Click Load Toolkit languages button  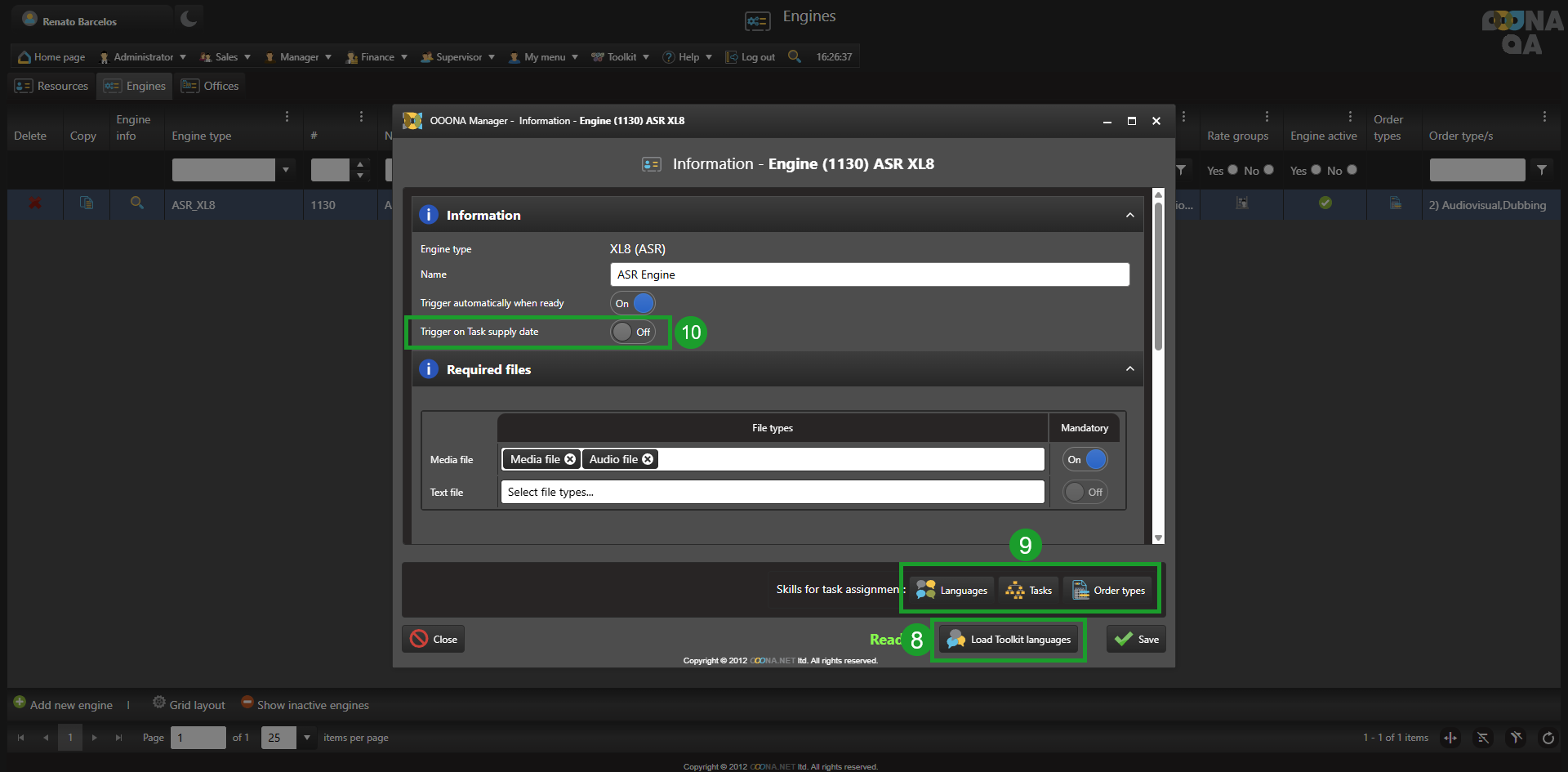point(1009,640)
